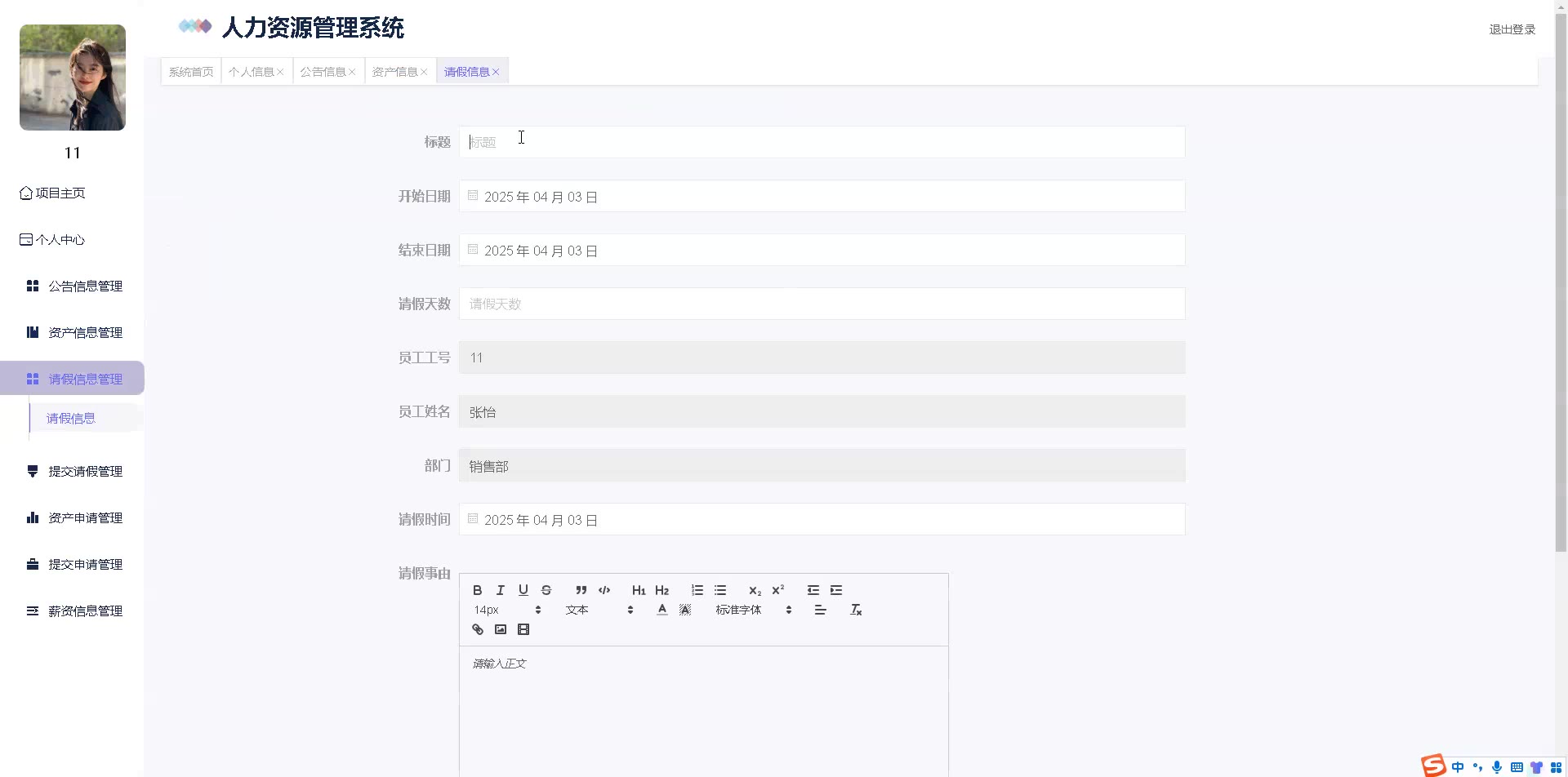This screenshot has height=777, width=1568.
Task: Open the 标准字体 font family dropdown
Action: tap(753, 610)
